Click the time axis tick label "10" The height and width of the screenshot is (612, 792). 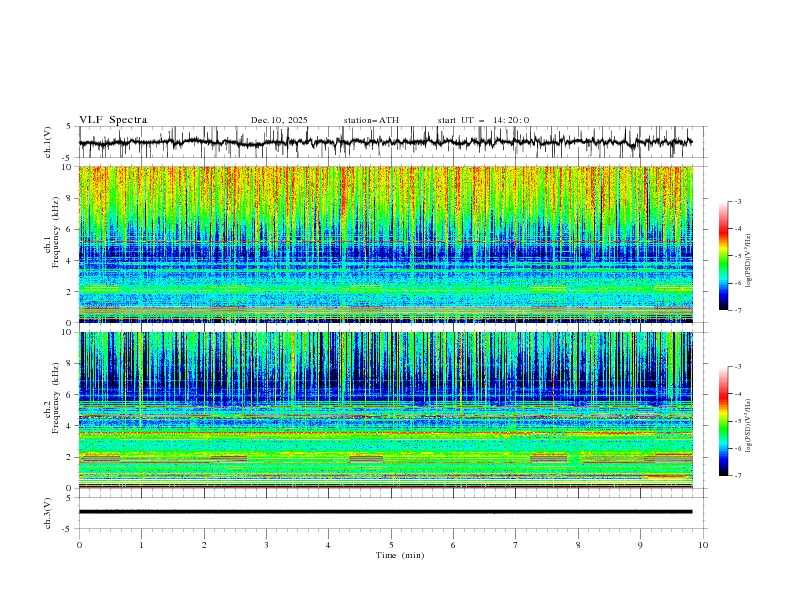(703, 545)
